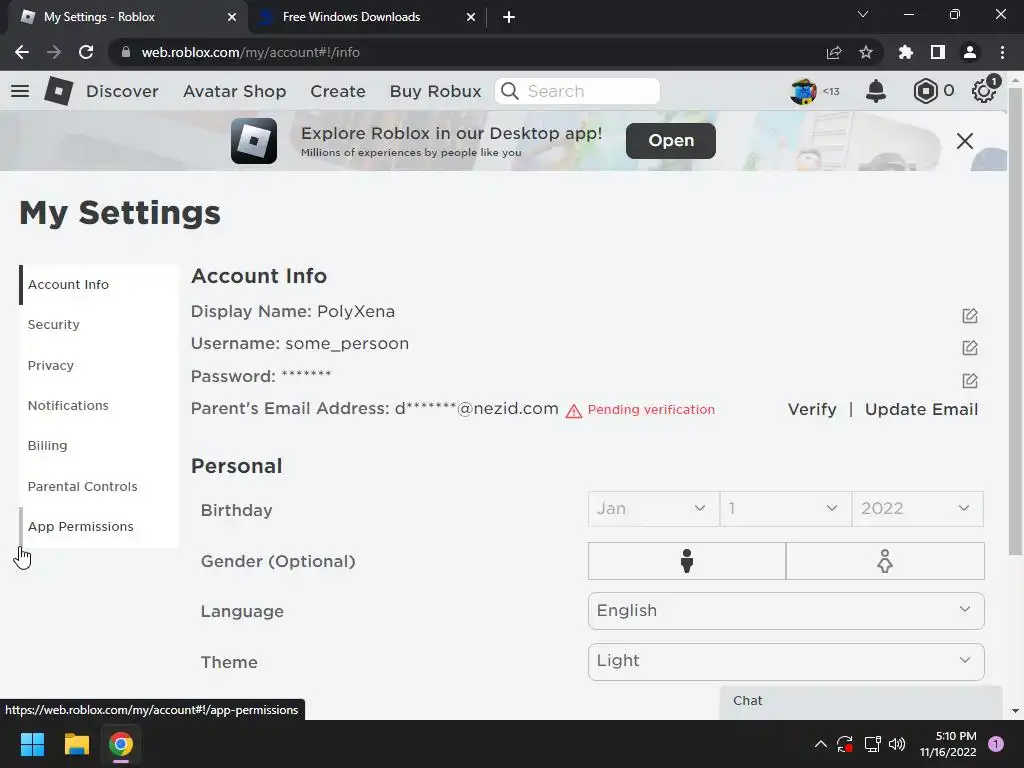Click Verify email link
1024x768 pixels.
click(812, 409)
